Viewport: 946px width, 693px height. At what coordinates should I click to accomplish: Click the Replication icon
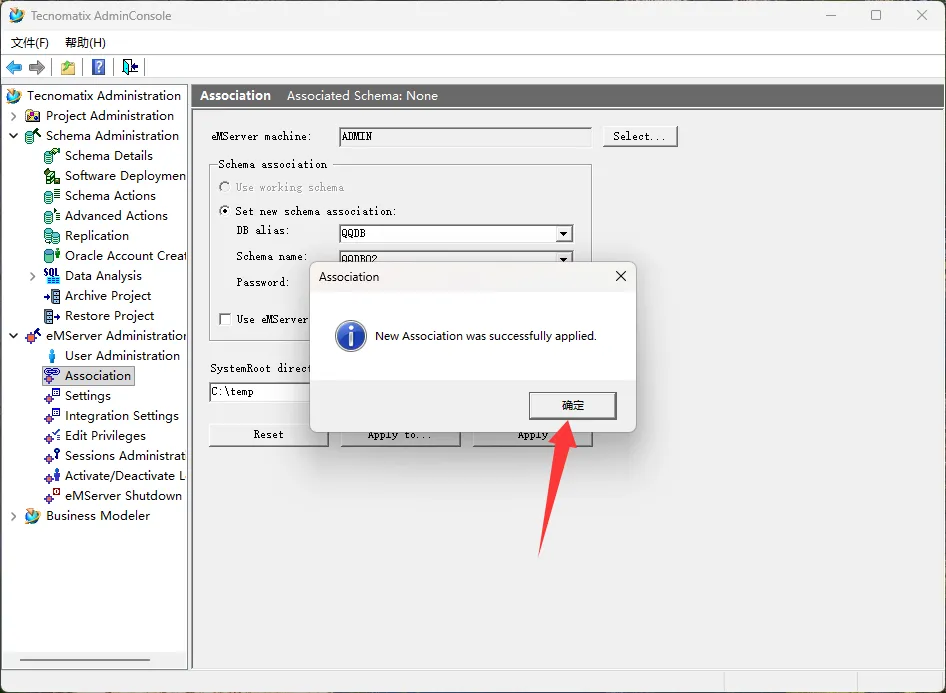[x=52, y=236]
